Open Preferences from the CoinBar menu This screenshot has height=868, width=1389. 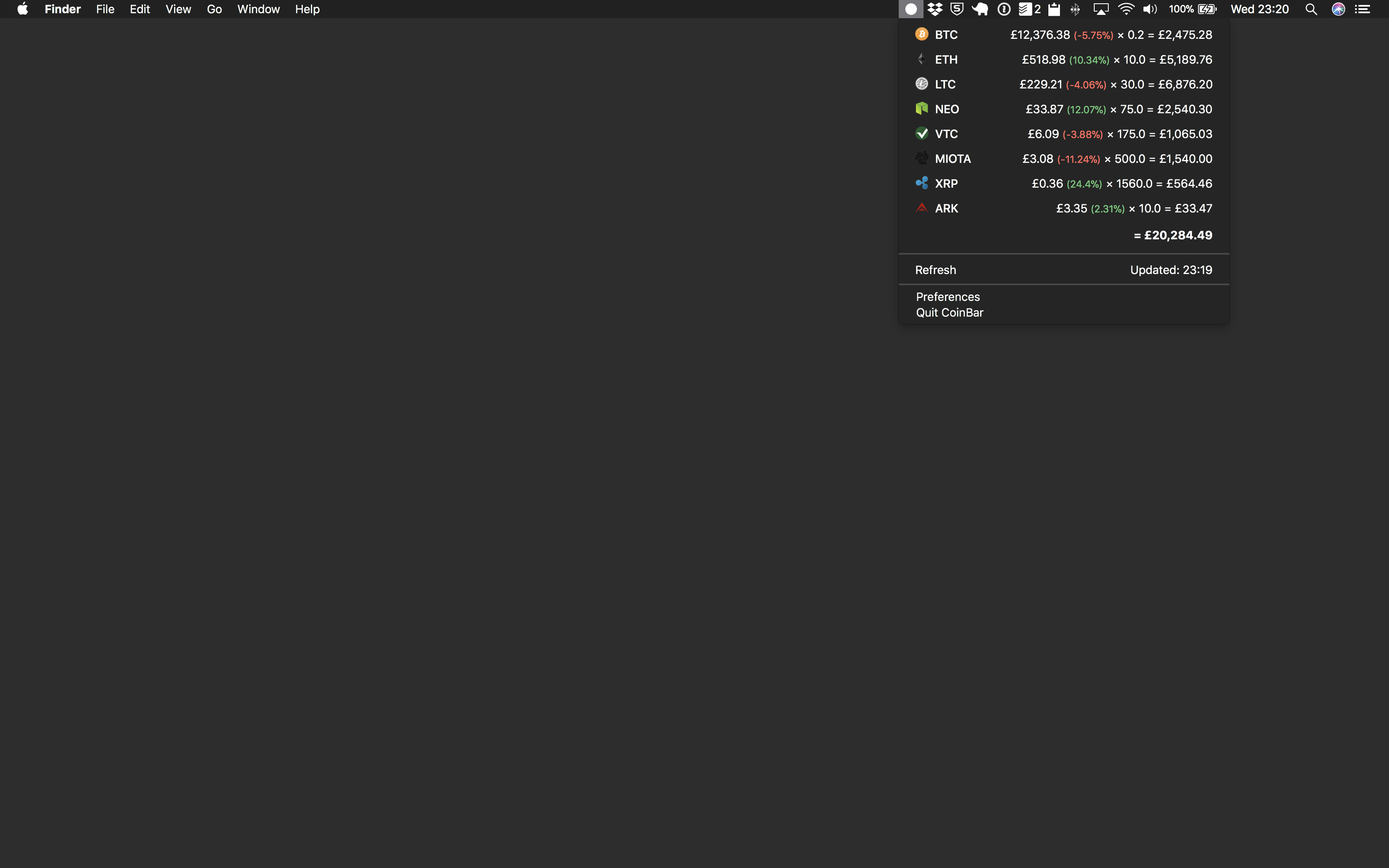tap(947, 297)
